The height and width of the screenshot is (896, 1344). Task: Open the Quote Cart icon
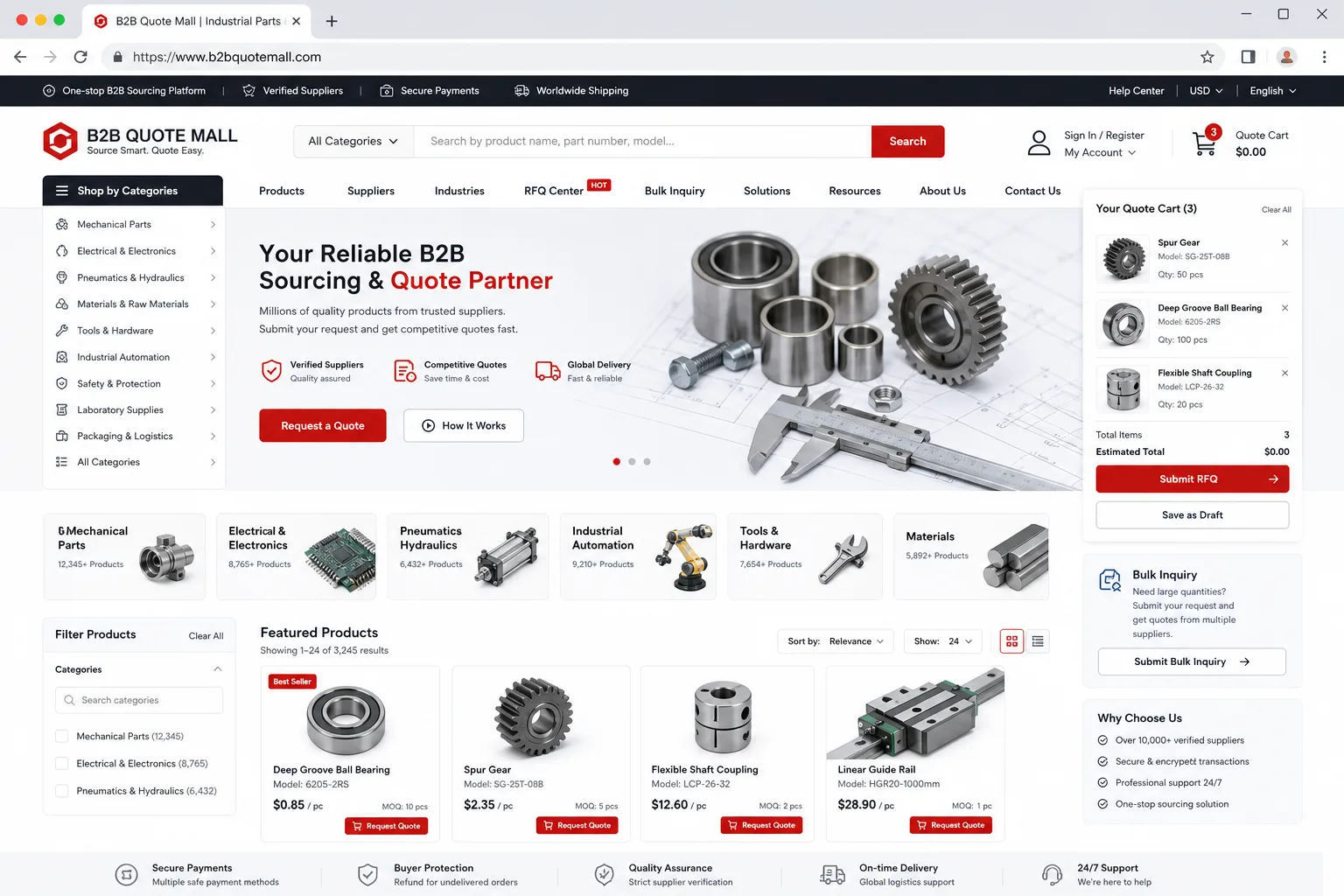[x=1205, y=143]
